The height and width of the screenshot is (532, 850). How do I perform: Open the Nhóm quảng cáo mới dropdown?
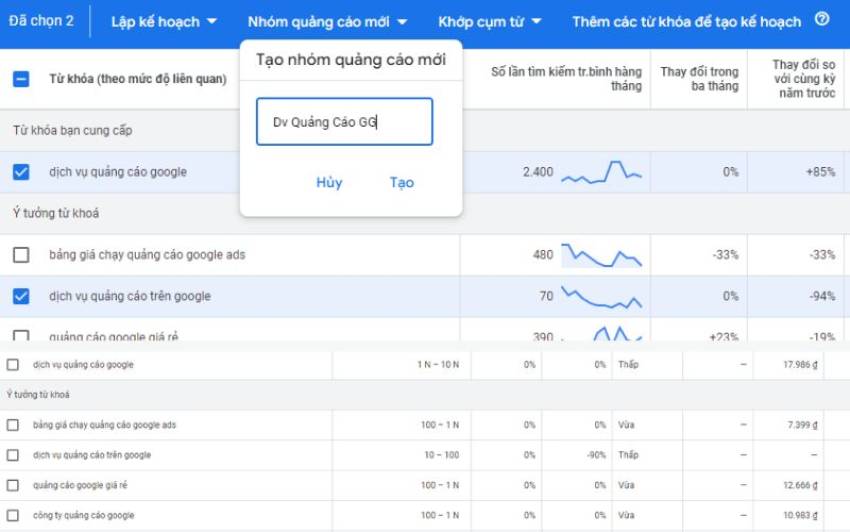327,22
